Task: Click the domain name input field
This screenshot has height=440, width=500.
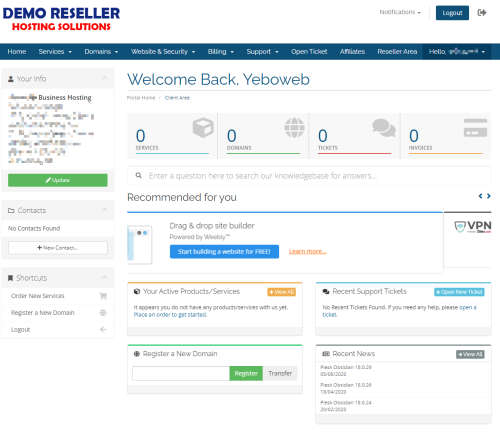Action: pos(181,373)
